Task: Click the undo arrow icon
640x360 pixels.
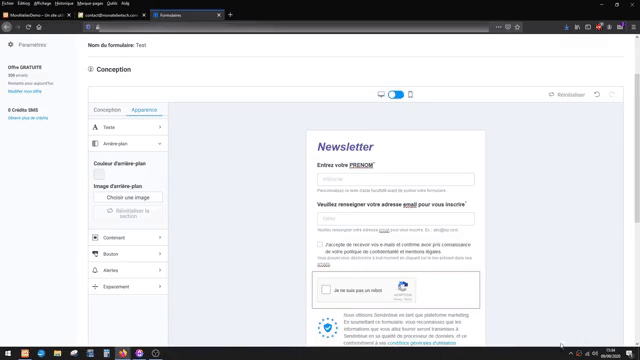Action: coord(597,94)
